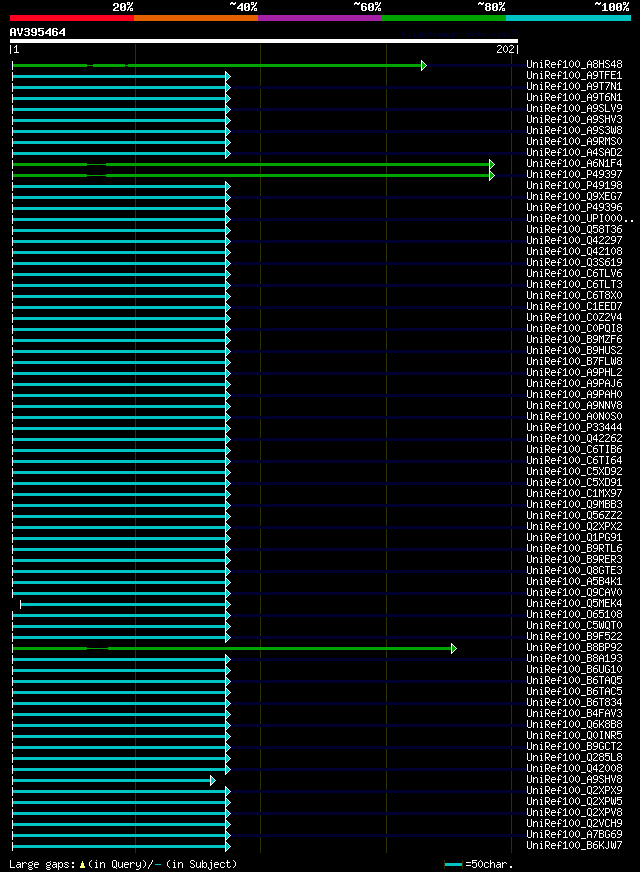This screenshot has width=640, height=872.
Task: Select the UniRef100_Q42297 entry
Action: [x=574, y=241]
